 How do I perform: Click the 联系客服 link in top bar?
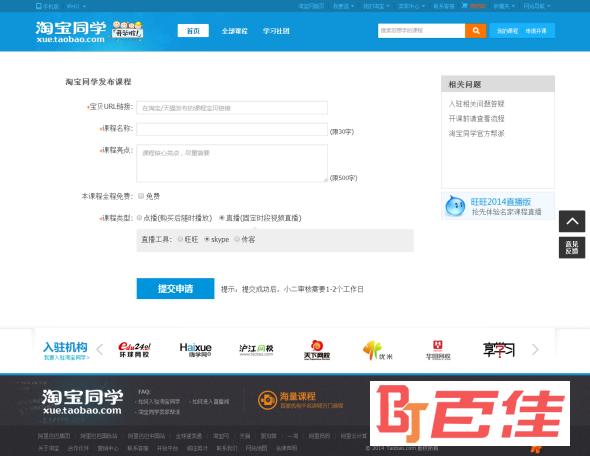pos(444,6)
